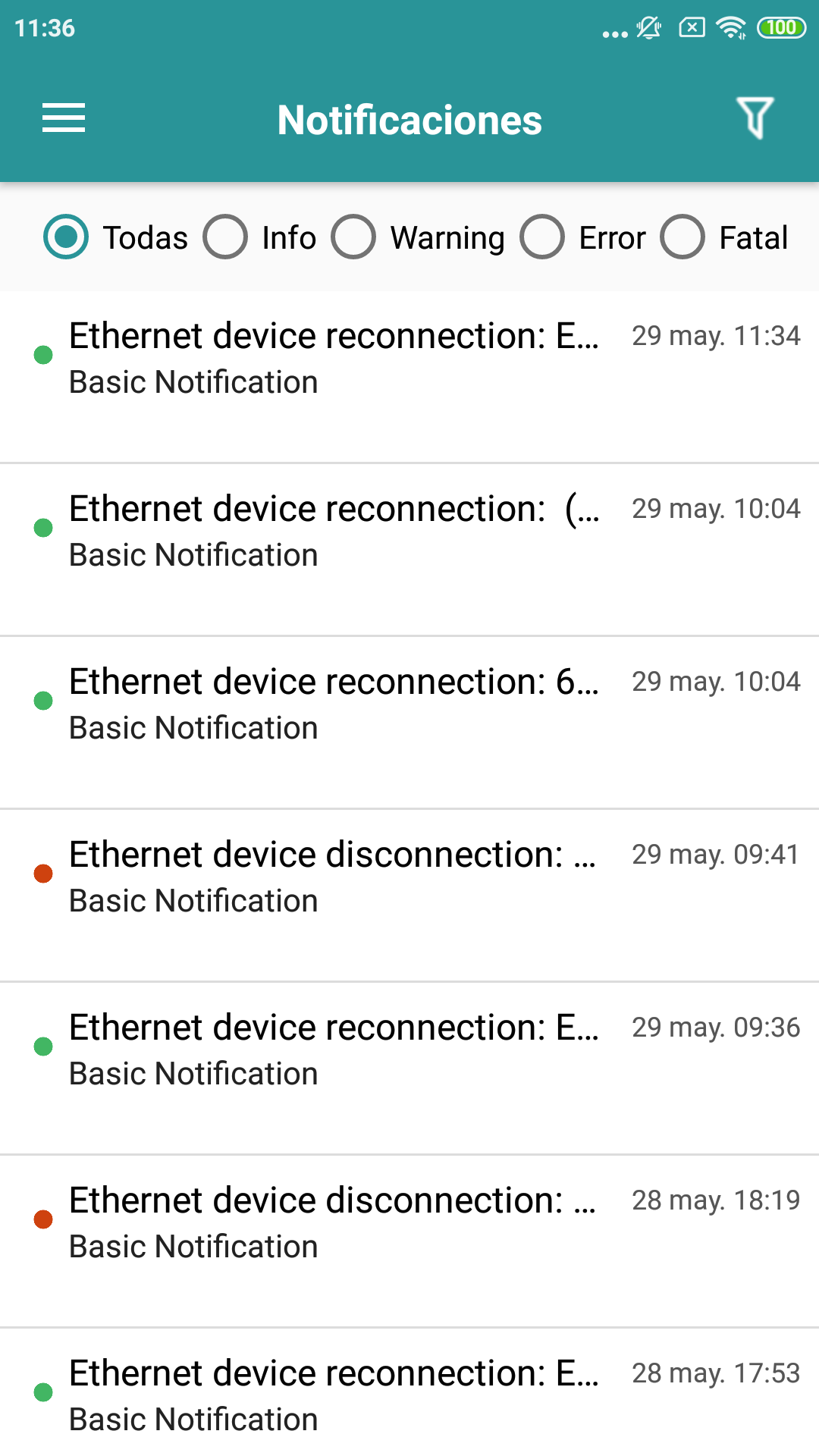Open reconnection notification starting with 6

click(x=334, y=704)
